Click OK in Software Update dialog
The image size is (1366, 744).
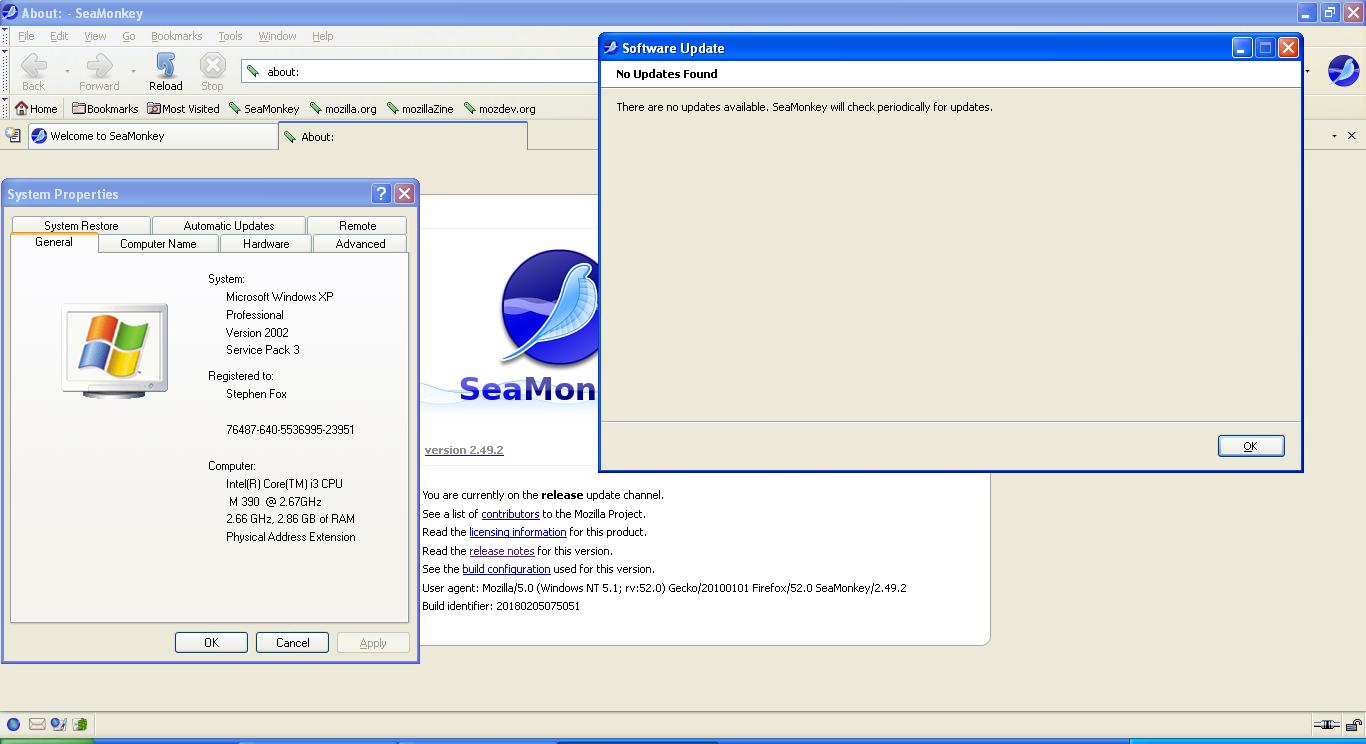pos(1251,446)
